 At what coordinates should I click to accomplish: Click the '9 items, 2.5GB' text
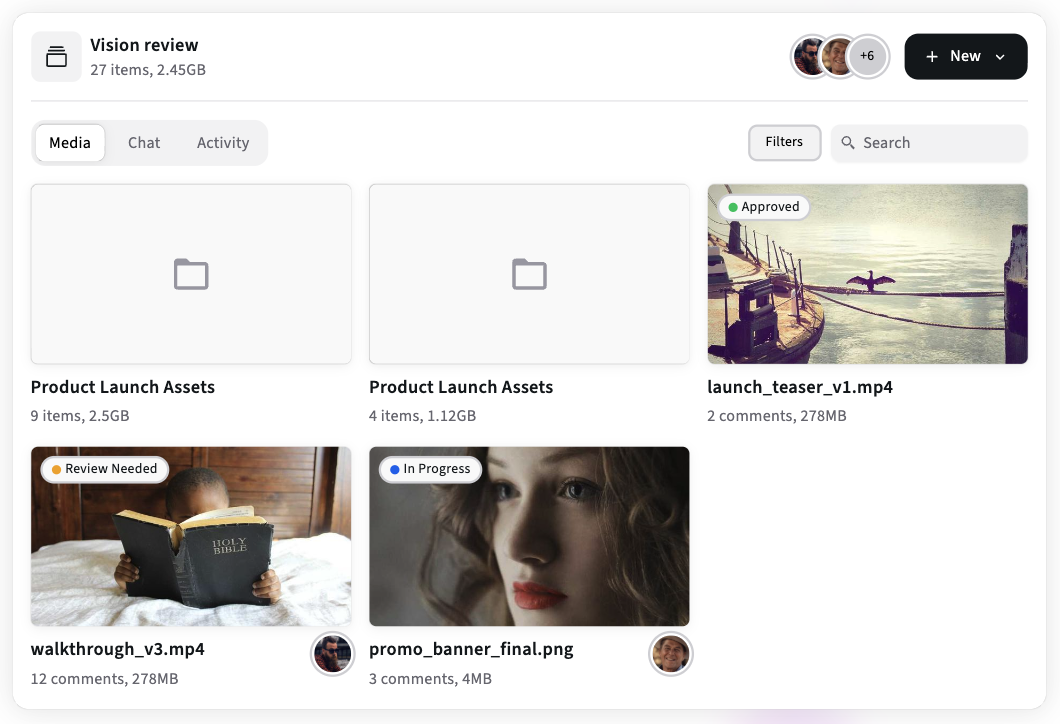(x=80, y=416)
